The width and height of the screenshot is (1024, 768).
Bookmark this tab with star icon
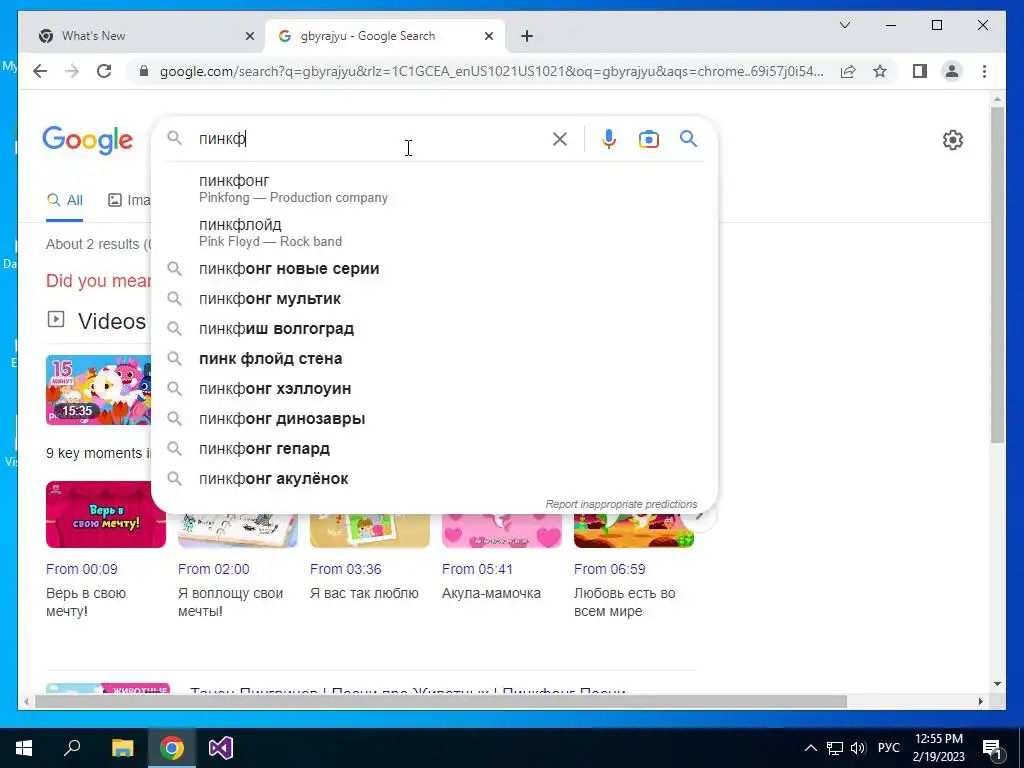pos(880,71)
